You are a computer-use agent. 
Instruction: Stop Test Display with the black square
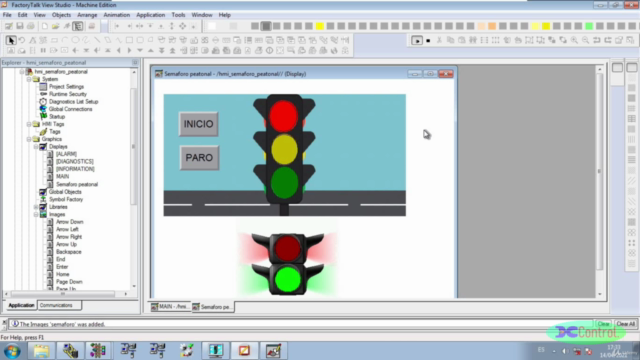coord(428,40)
